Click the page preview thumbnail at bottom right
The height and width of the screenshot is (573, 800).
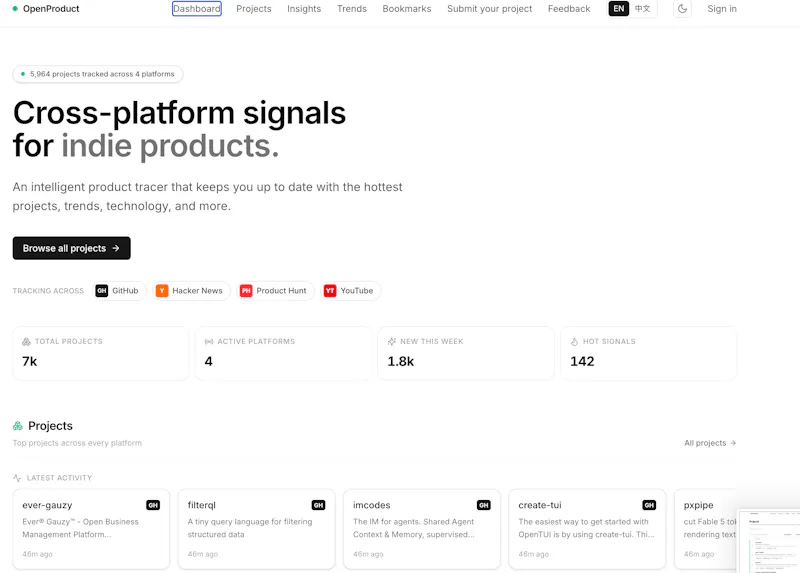768,541
